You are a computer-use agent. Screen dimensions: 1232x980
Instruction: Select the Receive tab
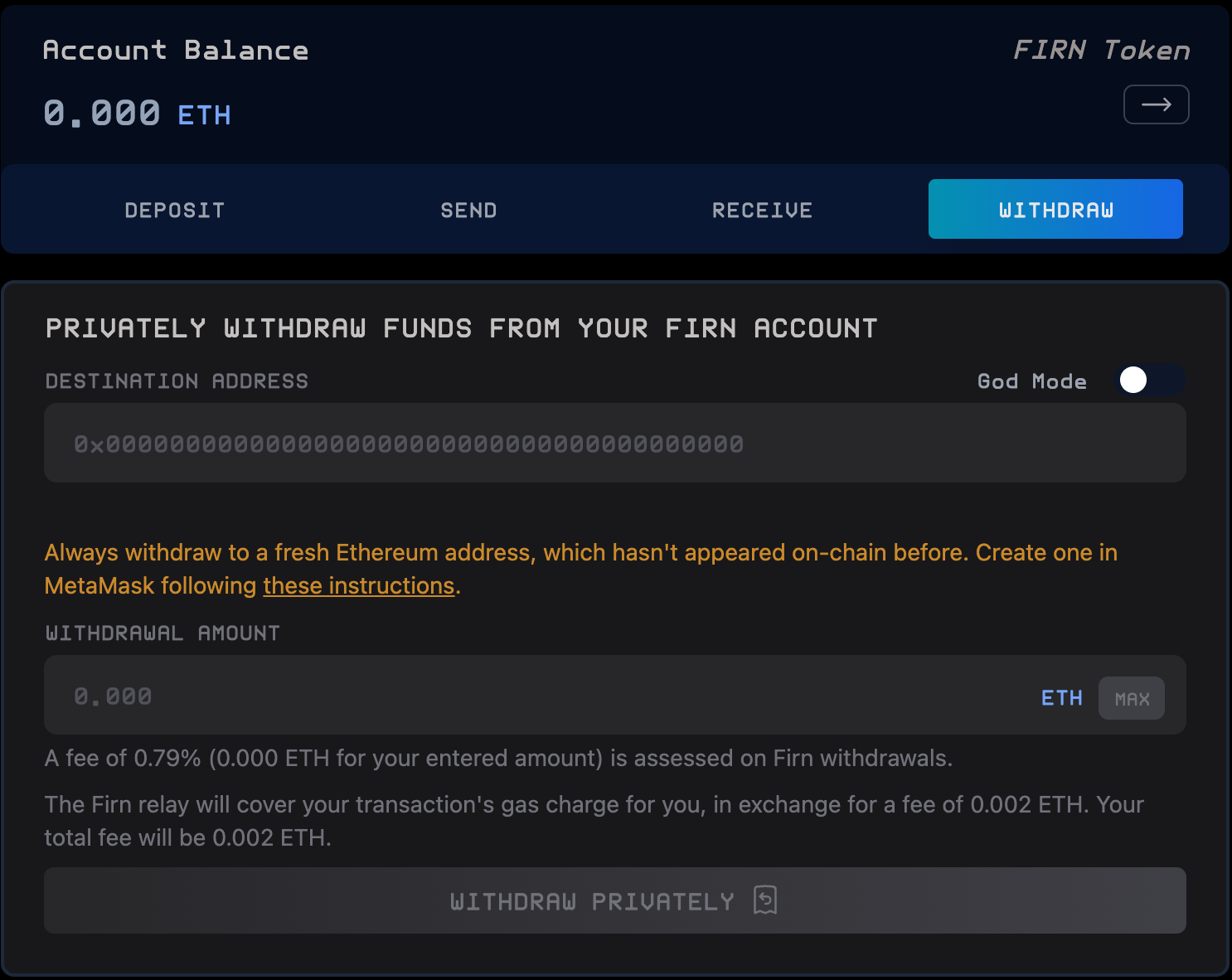(x=762, y=210)
